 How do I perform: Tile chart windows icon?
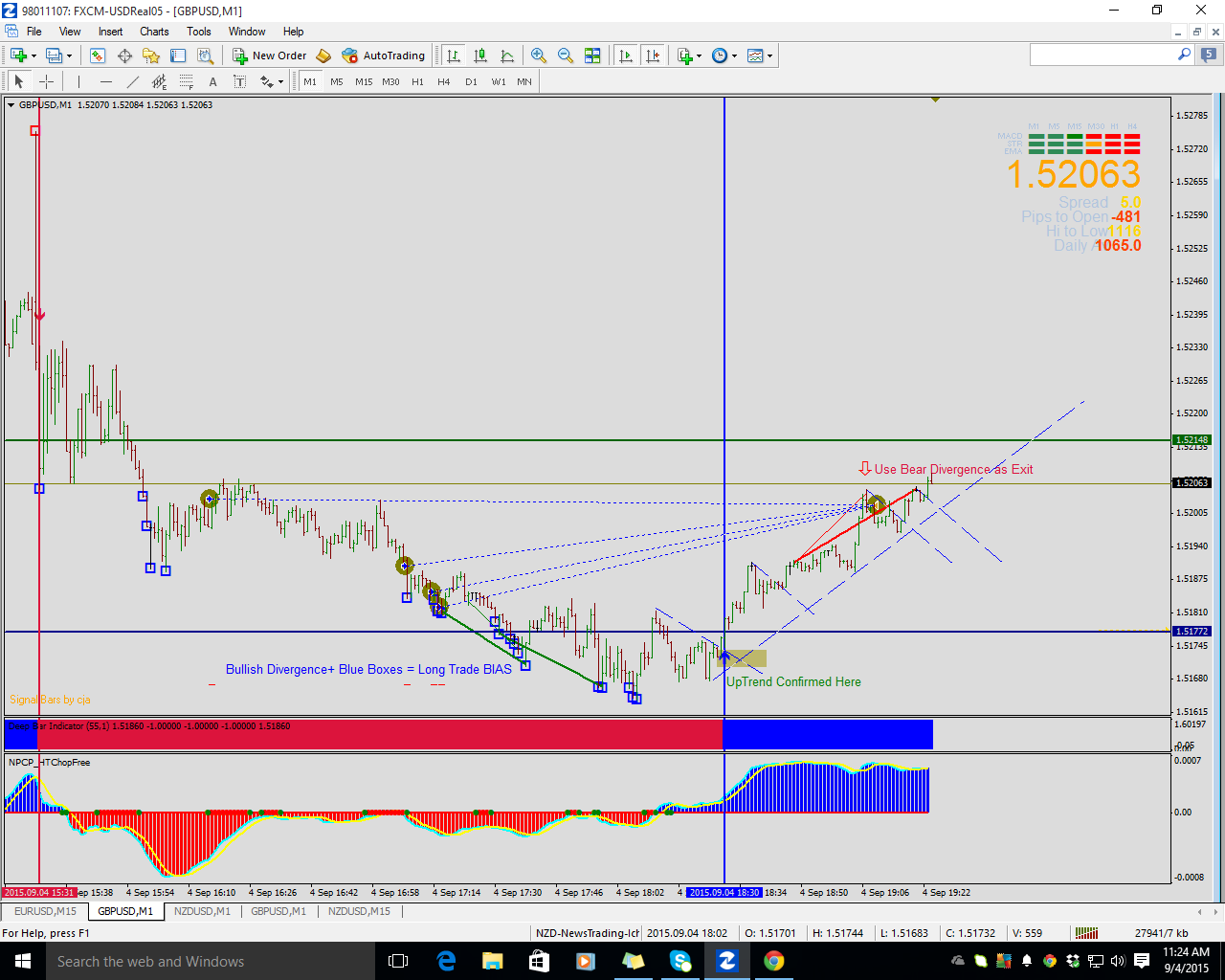tap(592, 56)
